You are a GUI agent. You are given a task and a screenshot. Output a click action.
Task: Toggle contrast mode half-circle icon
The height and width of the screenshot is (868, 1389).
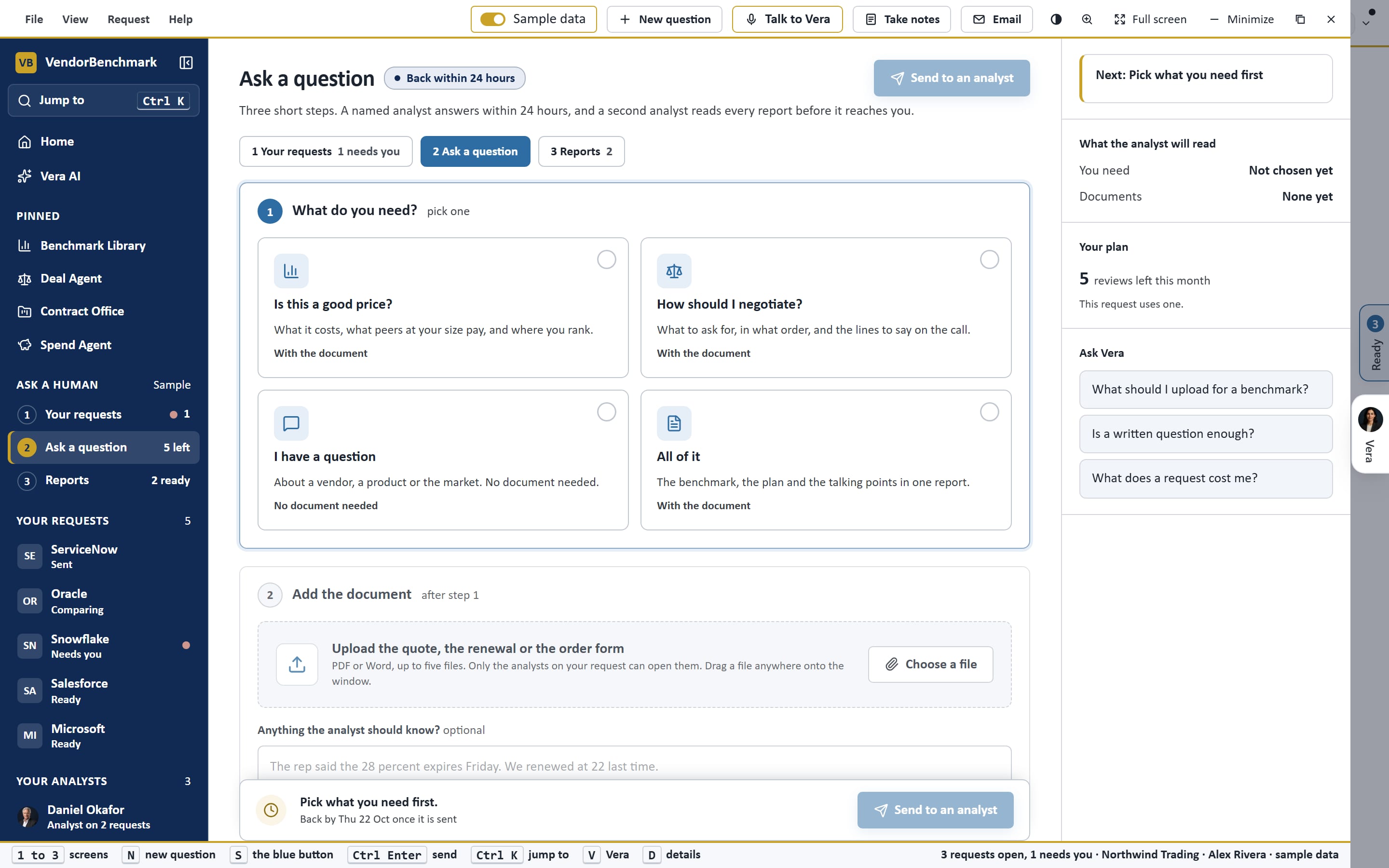click(x=1056, y=19)
